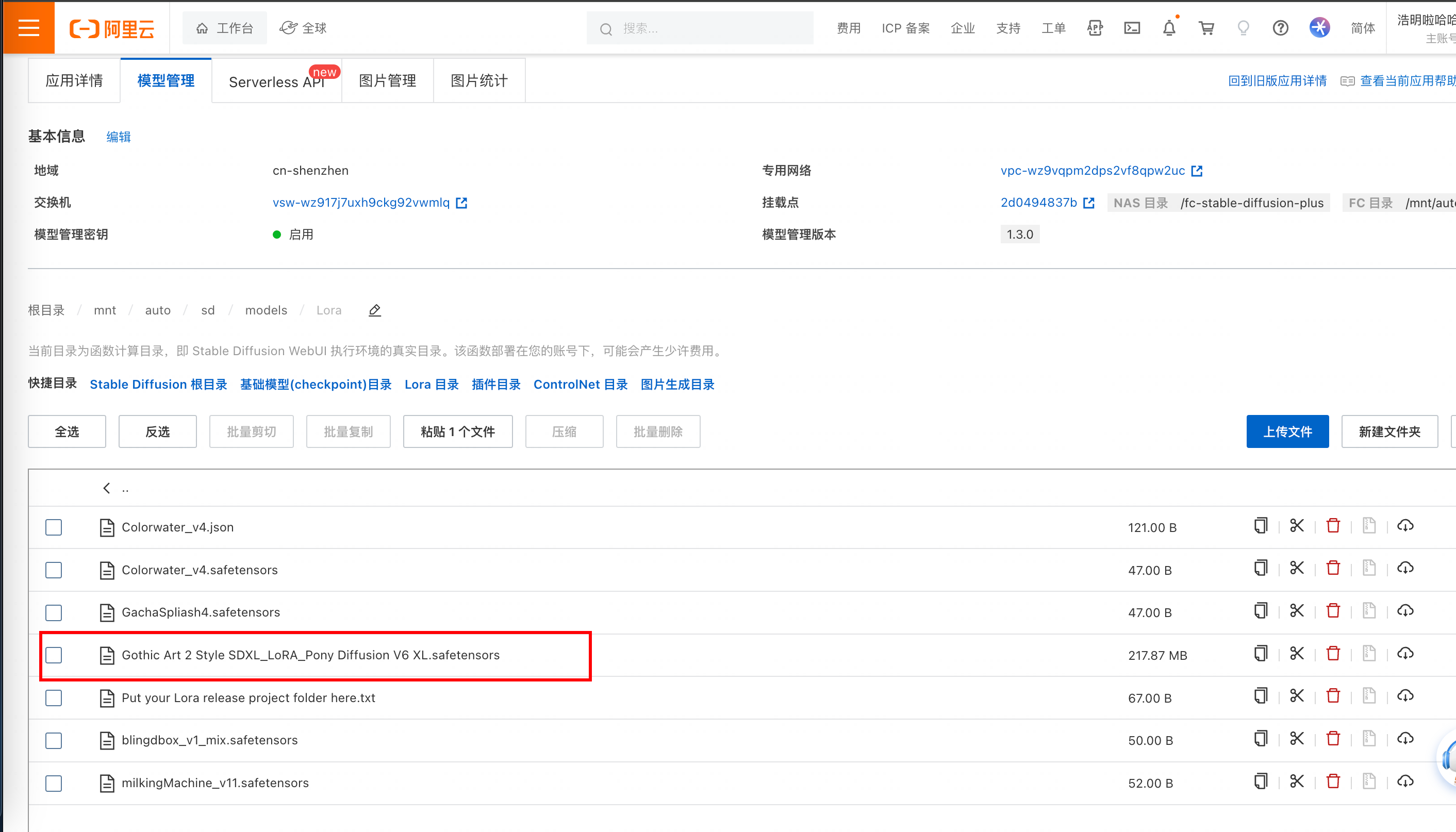Image resolution: width=1456 pixels, height=832 pixels.
Task: Click the 上传文件 upload button
Action: pyautogui.click(x=1287, y=431)
